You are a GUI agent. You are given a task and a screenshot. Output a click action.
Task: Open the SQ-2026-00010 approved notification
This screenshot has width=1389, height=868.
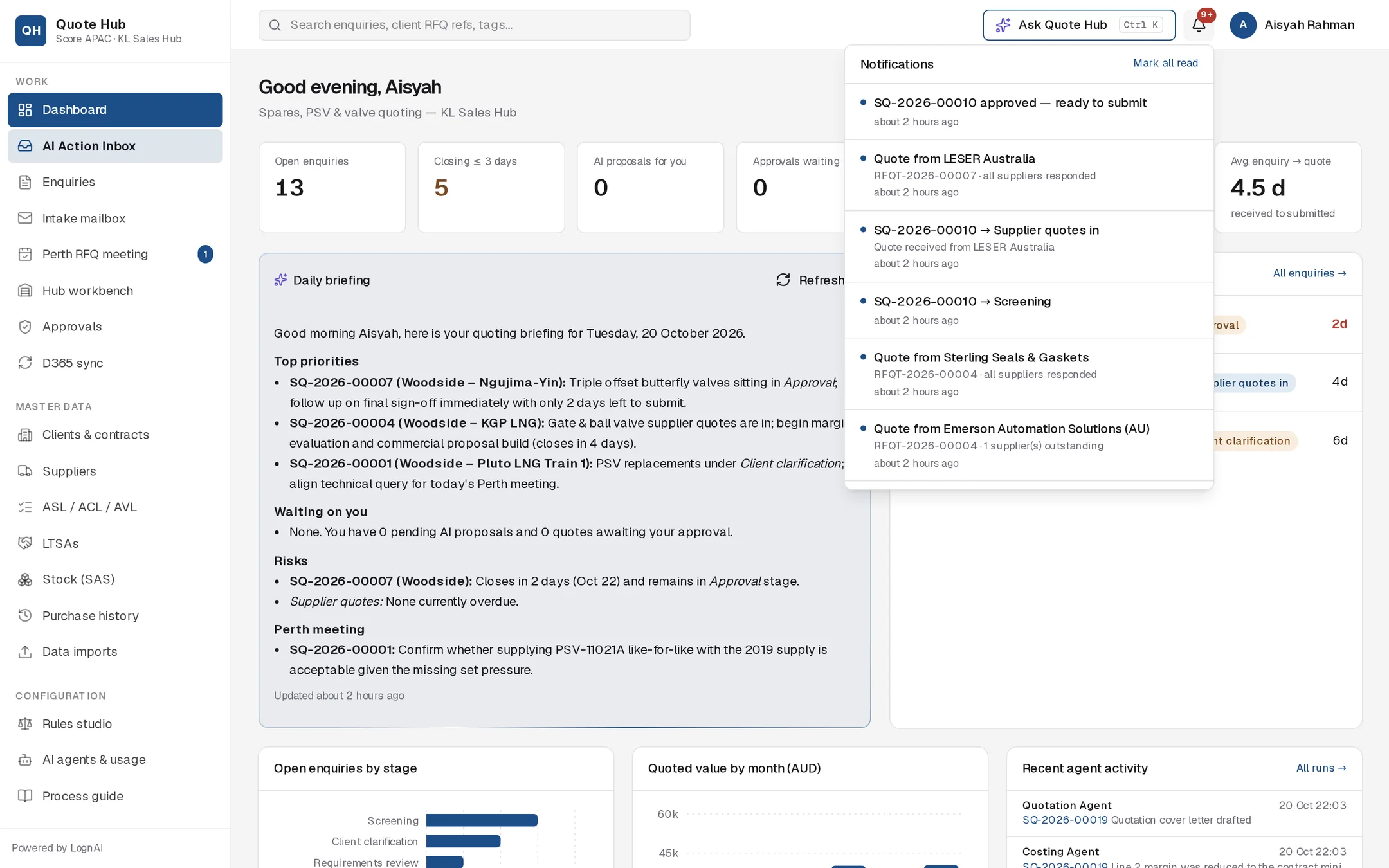coord(1029,112)
